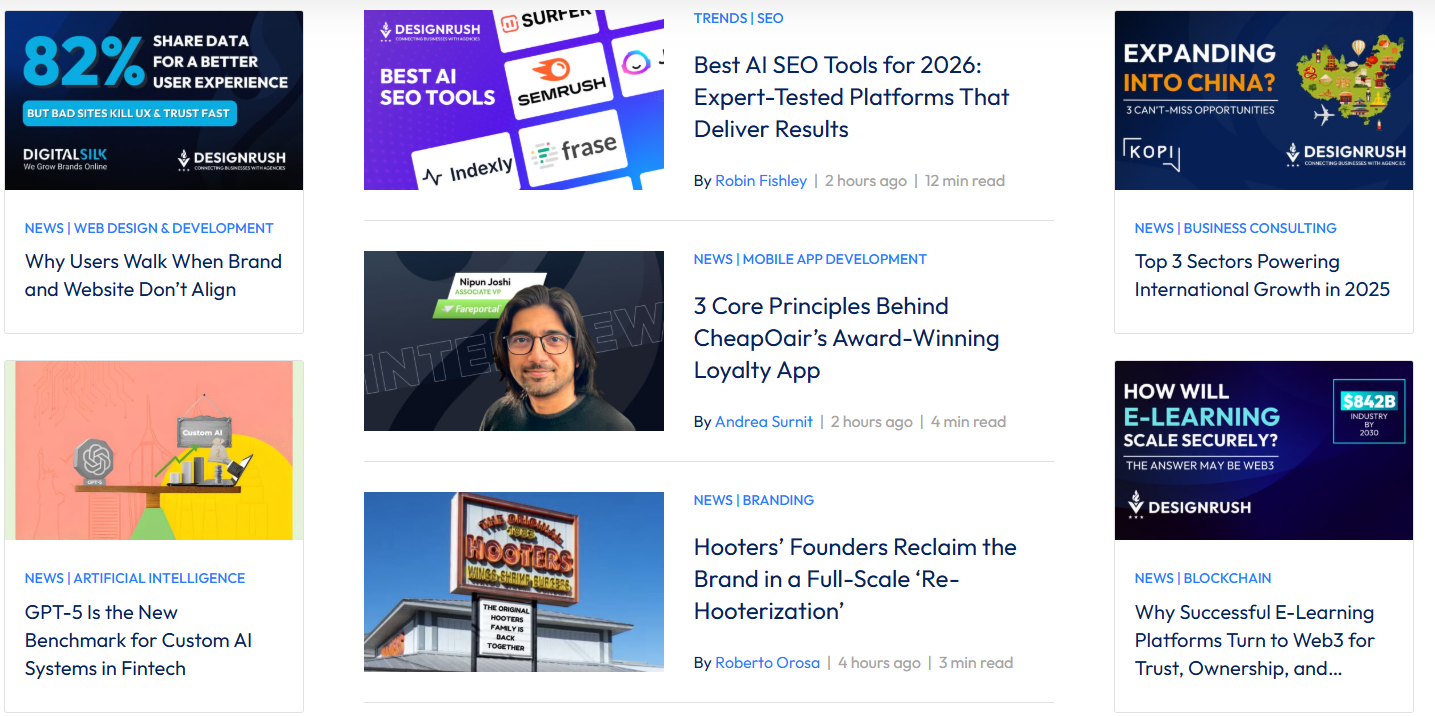Open Why Successful E-Learning Platforms article

coord(1255,640)
